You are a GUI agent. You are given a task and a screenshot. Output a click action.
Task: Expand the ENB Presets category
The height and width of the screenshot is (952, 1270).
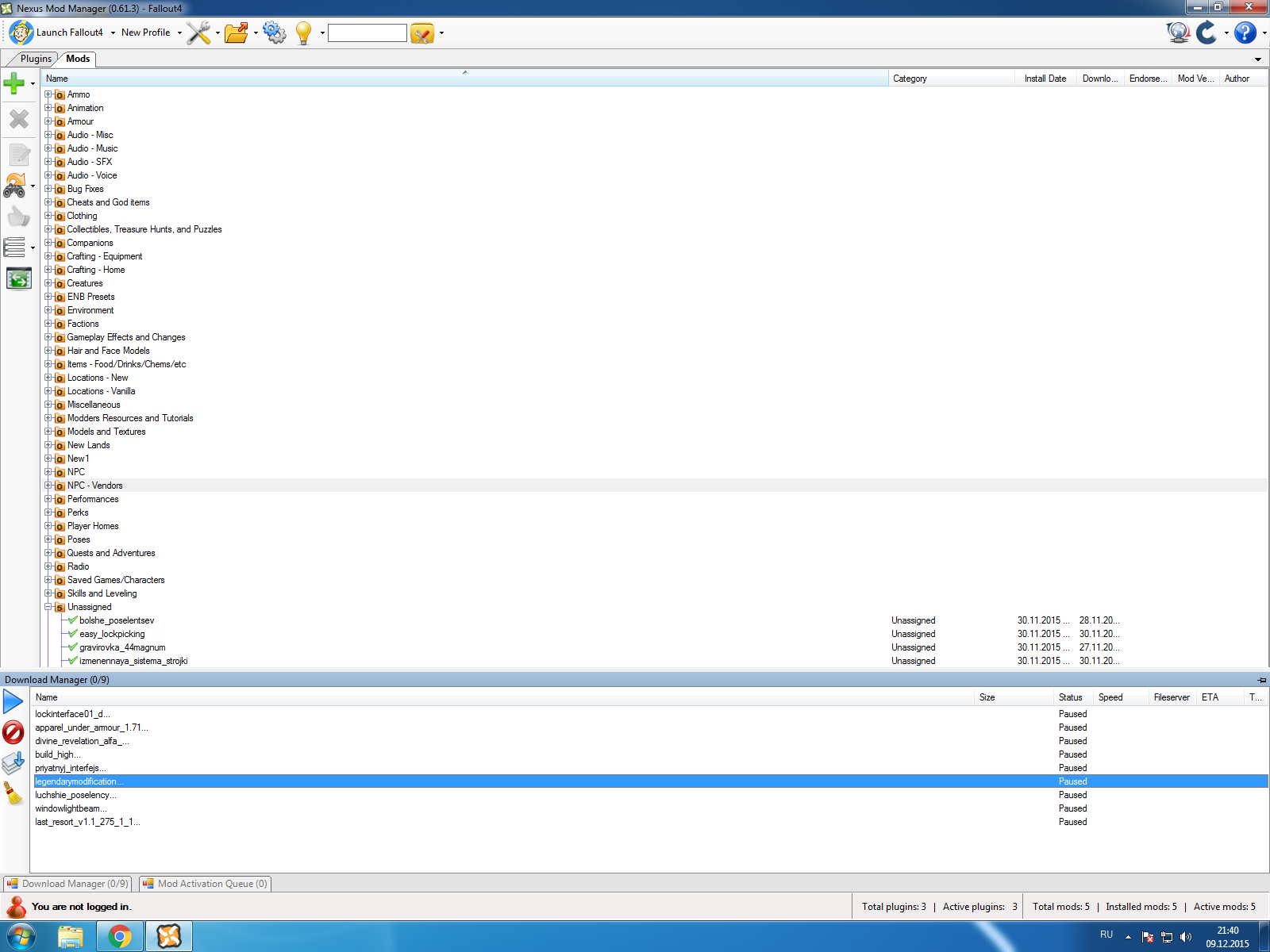click(x=48, y=297)
